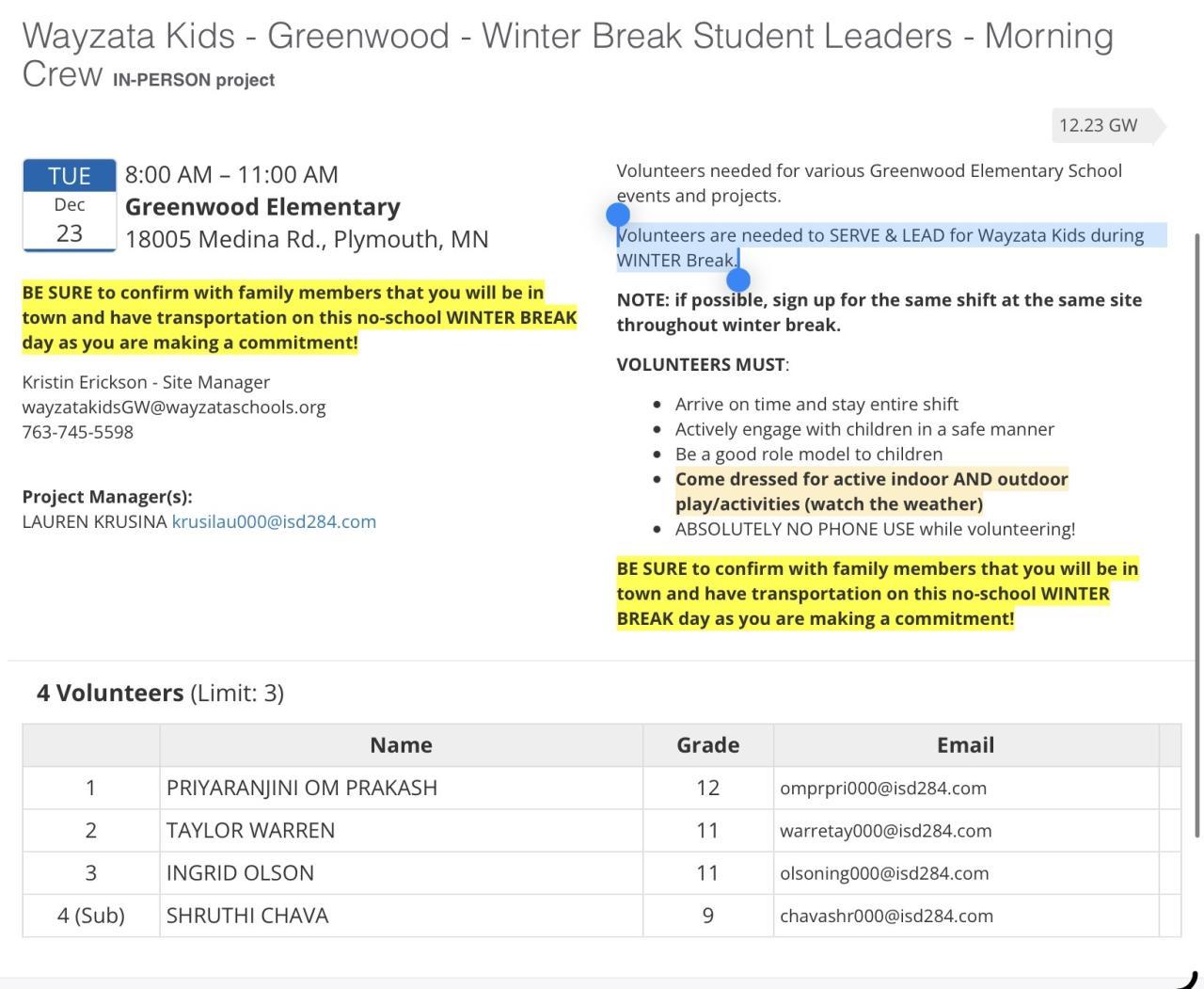Click INGRID OLSON's name in volunteer list
1204x989 pixels.
[x=240, y=872]
